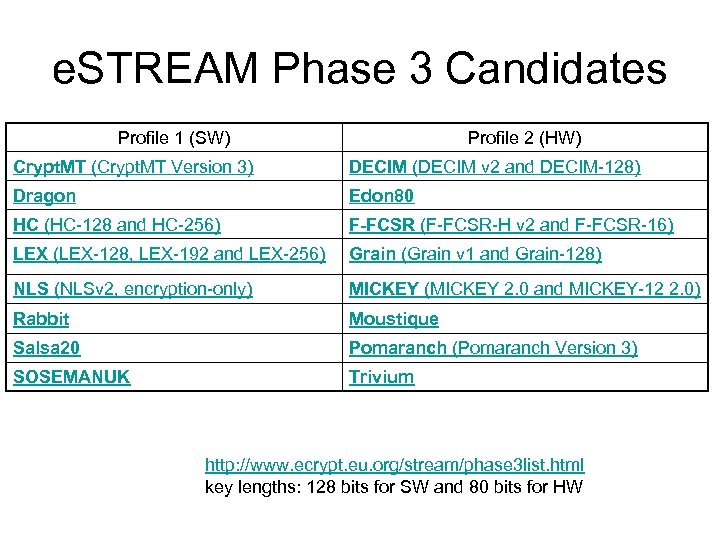Follow the Trivium cipher link
The height and width of the screenshot is (540, 720).
tap(381, 377)
